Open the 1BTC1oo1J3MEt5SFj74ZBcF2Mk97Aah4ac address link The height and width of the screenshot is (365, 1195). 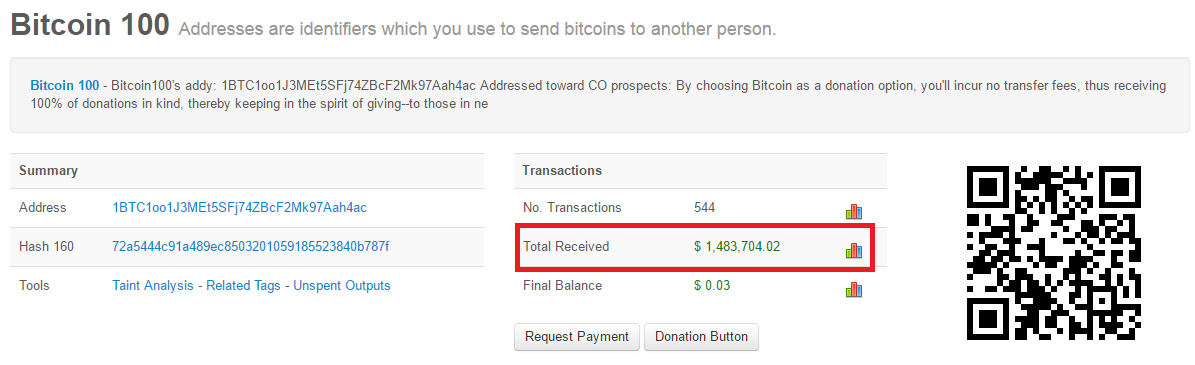[239, 207]
